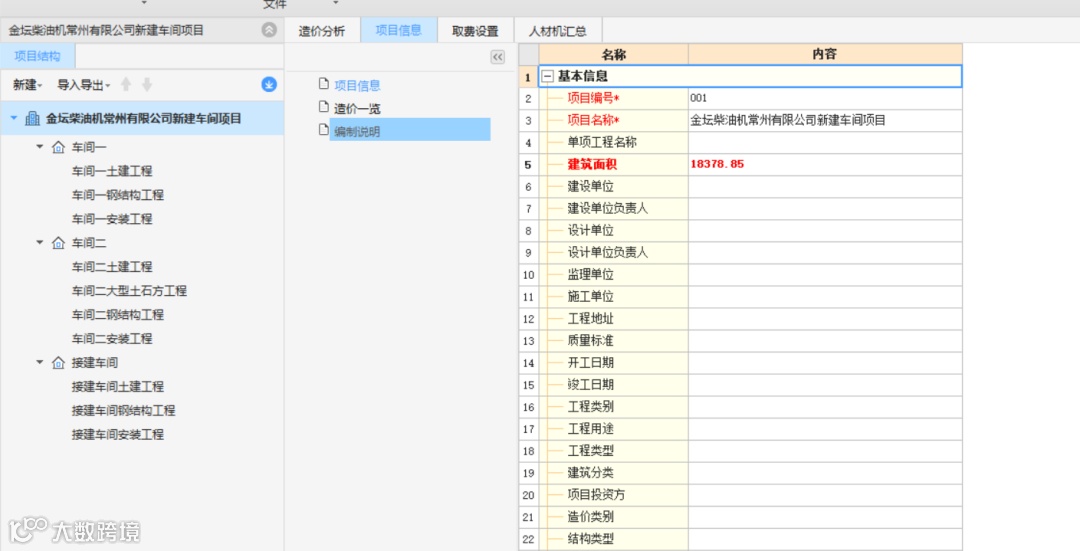Screen dimensions: 1080x551
Task: Select the 单项工程名称 row label
Action: point(602,143)
